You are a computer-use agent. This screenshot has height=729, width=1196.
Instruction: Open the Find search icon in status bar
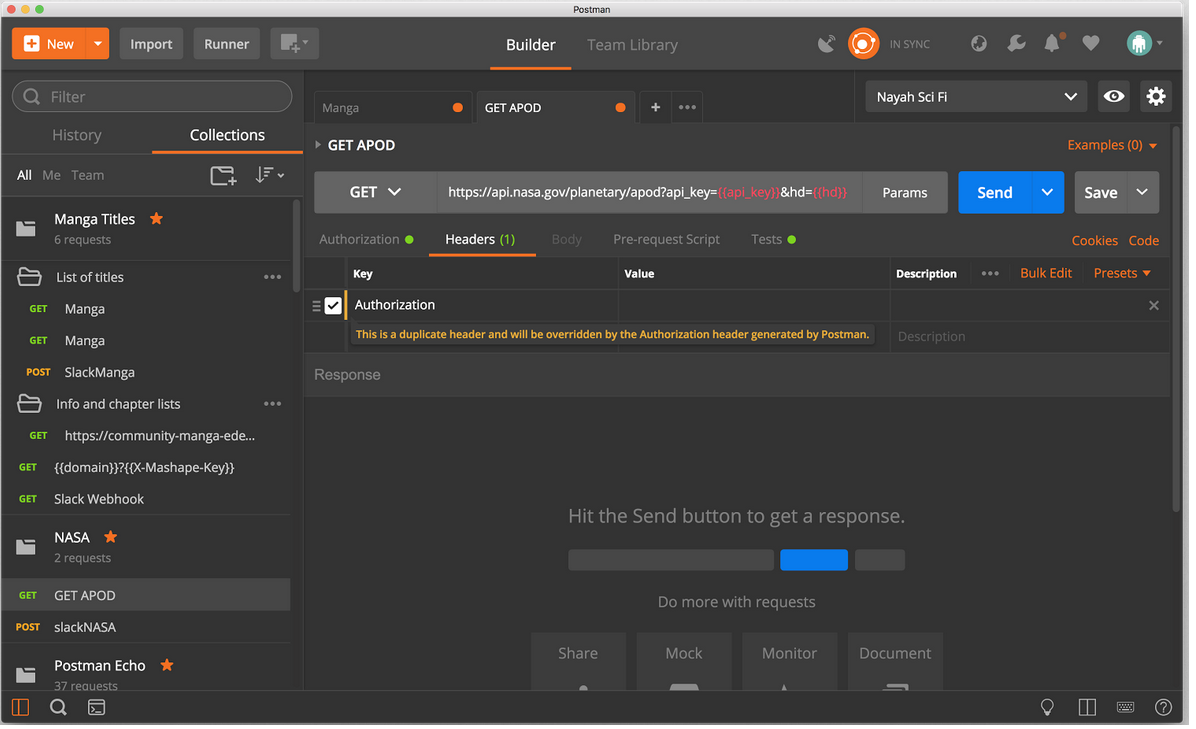click(x=58, y=708)
